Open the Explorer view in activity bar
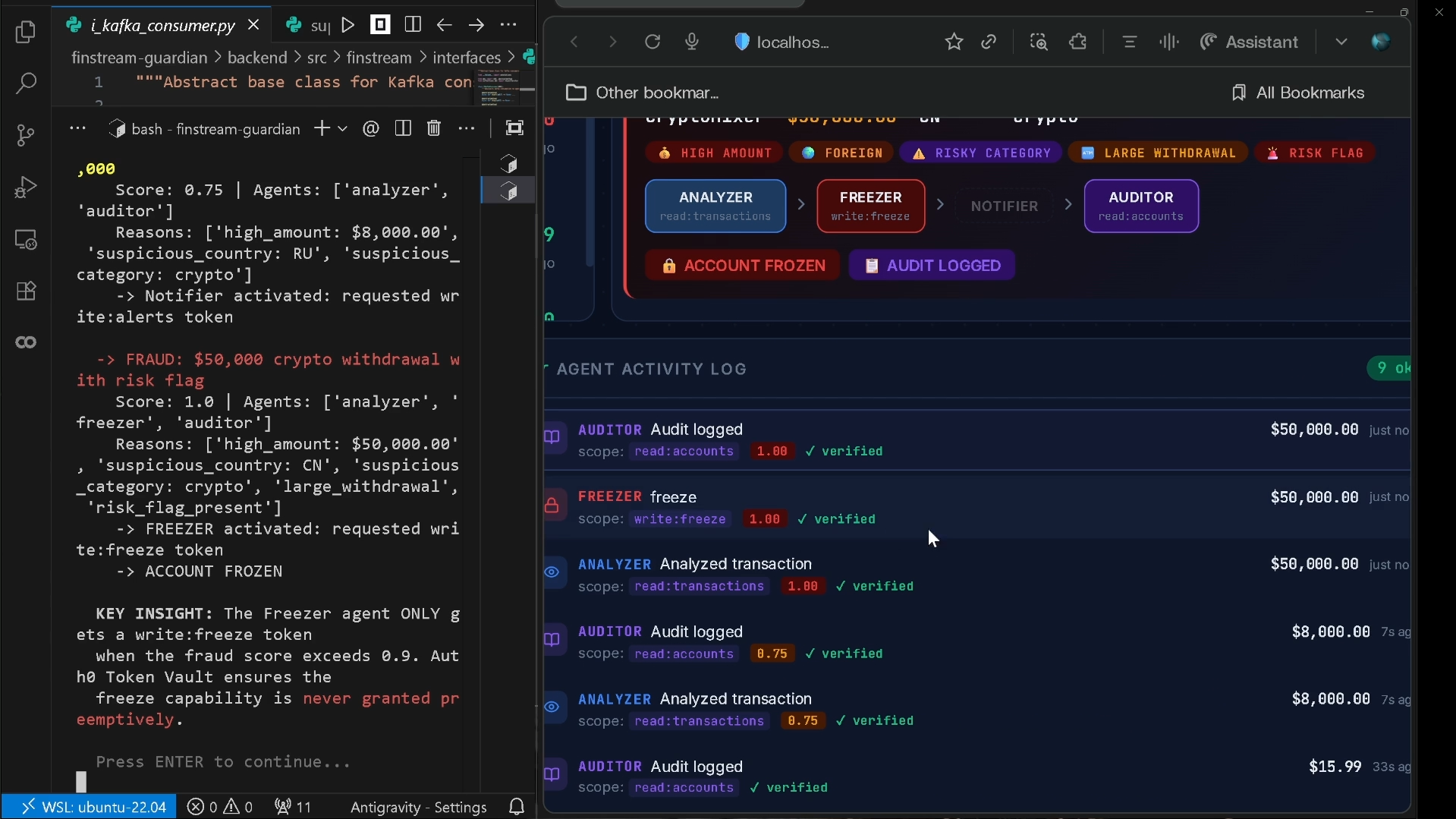The image size is (1456, 819). 26,32
